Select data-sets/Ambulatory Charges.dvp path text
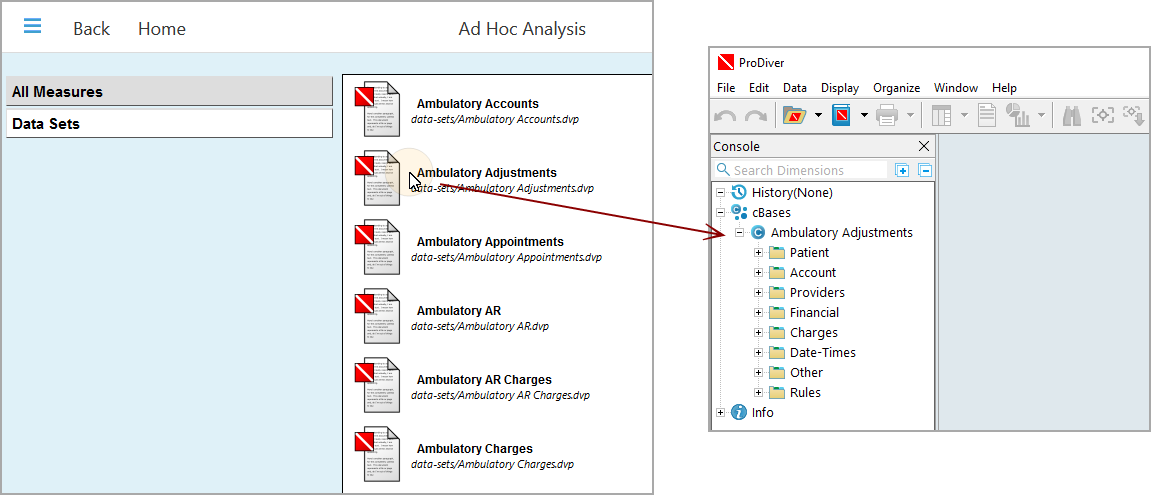This screenshot has height=495, width=1163. (492, 464)
